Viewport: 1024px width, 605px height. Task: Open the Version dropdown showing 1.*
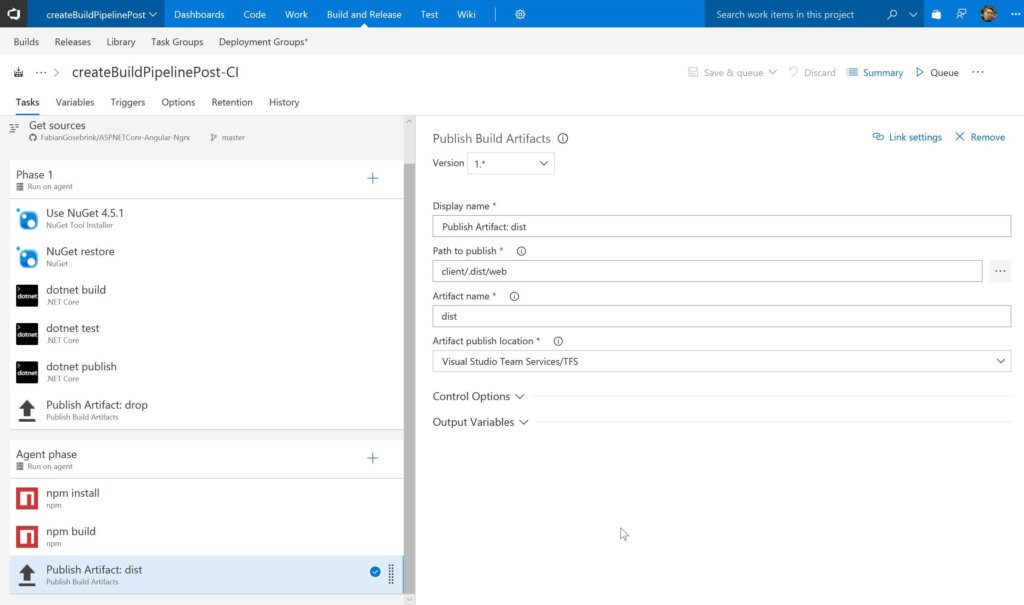(510, 163)
